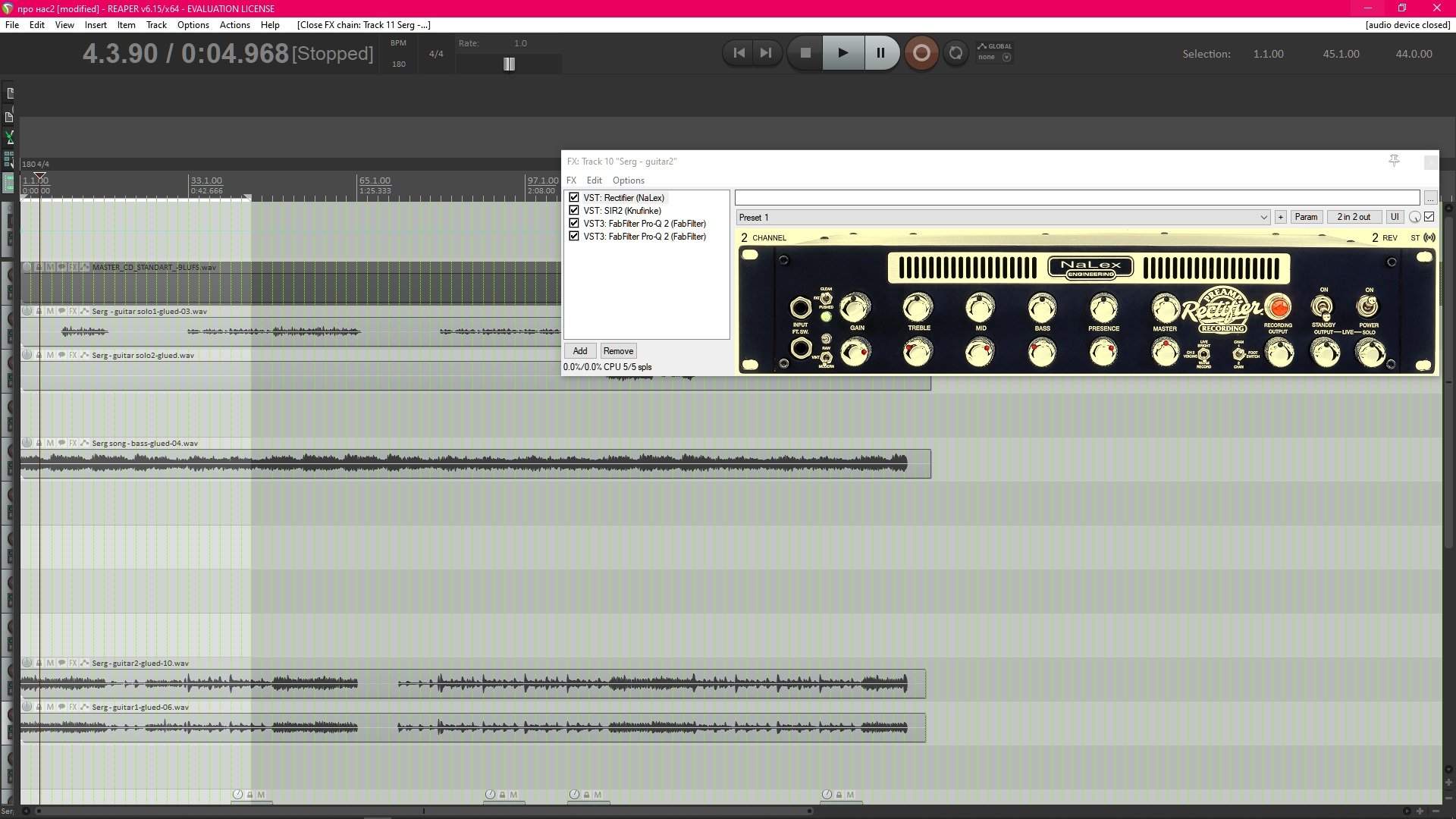Click the Play transport button
1456x819 pixels.
[843, 53]
